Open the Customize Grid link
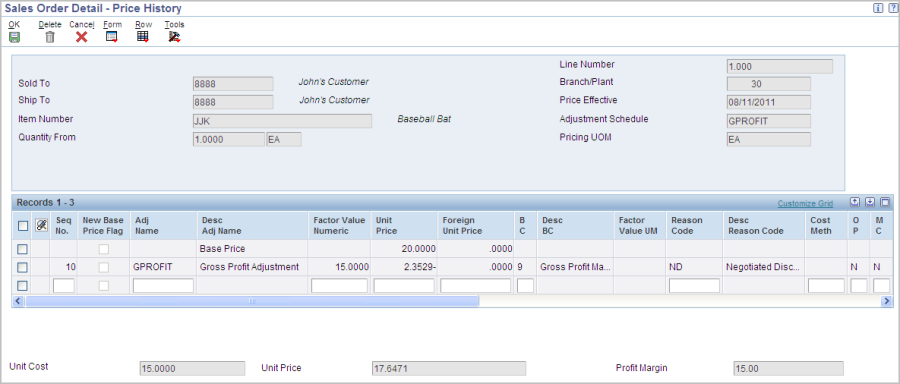The width and height of the screenshot is (900, 384). tap(805, 203)
